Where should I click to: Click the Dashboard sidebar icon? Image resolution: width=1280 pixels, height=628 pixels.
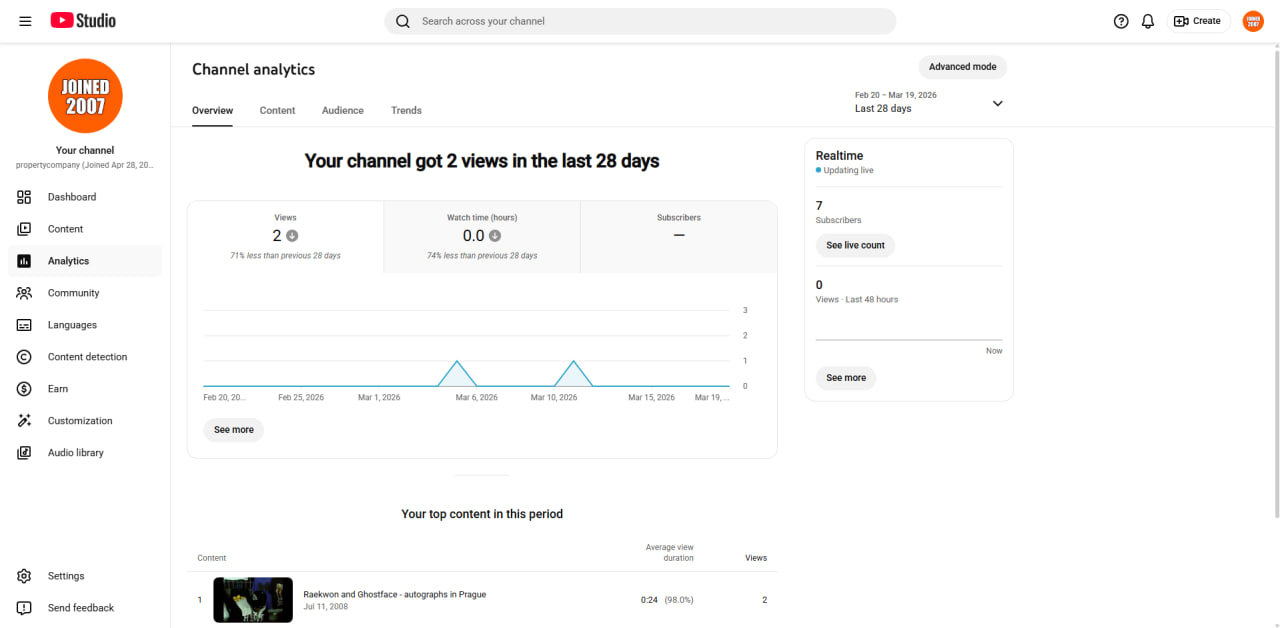click(25, 197)
